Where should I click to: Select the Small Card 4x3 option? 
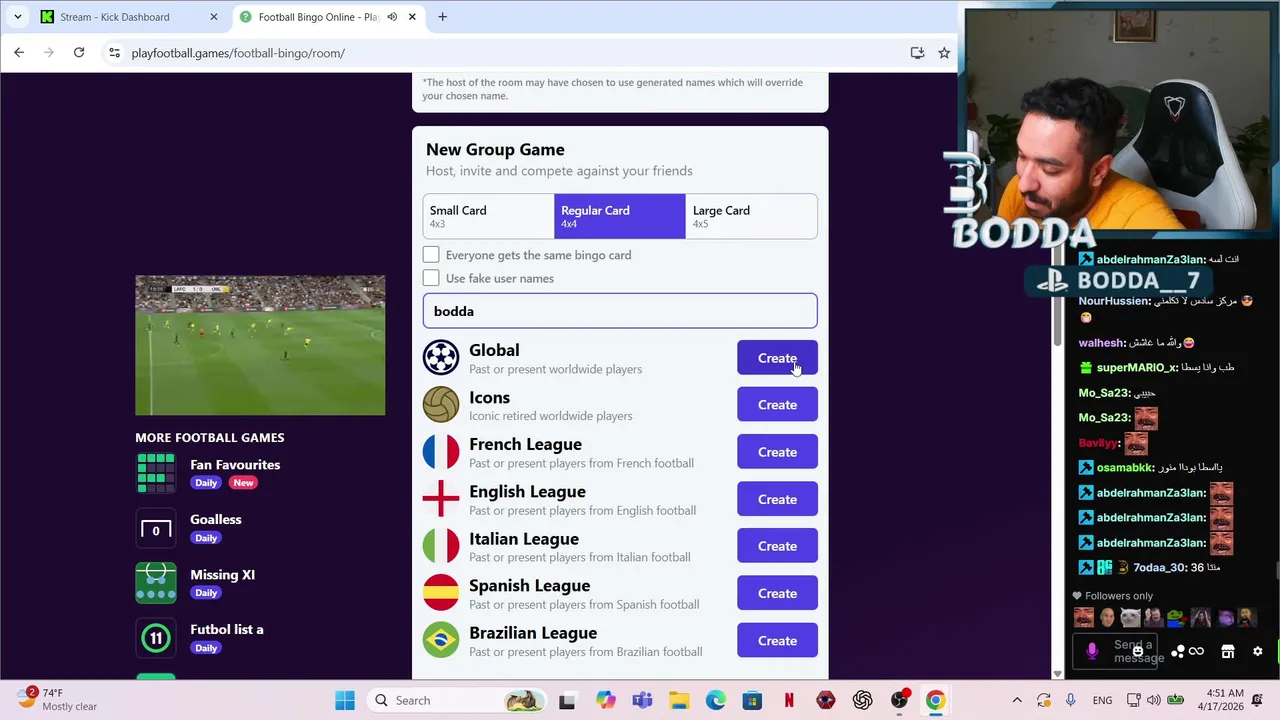489,216
